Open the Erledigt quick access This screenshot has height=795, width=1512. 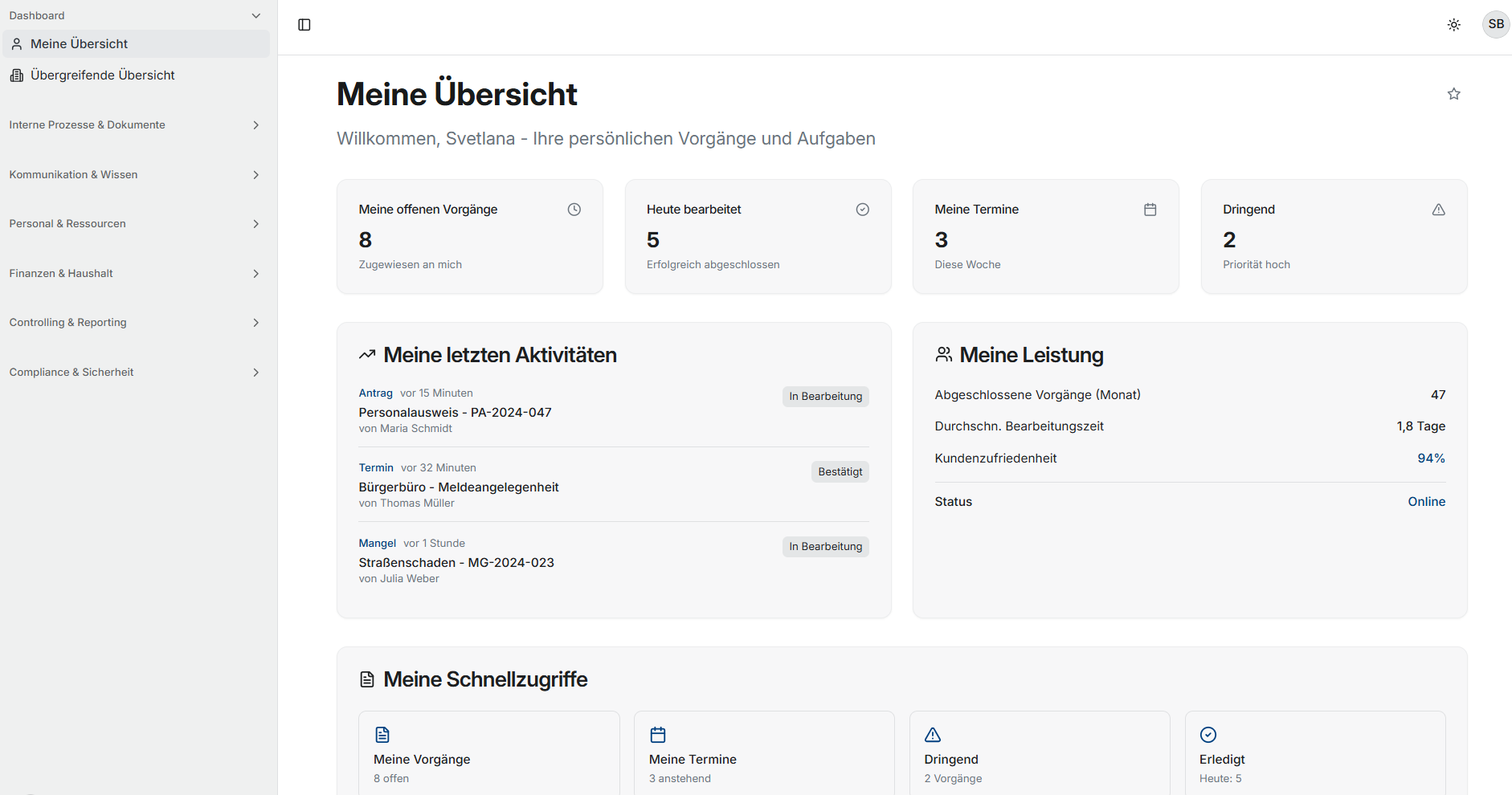pyautogui.click(x=1315, y=753)
